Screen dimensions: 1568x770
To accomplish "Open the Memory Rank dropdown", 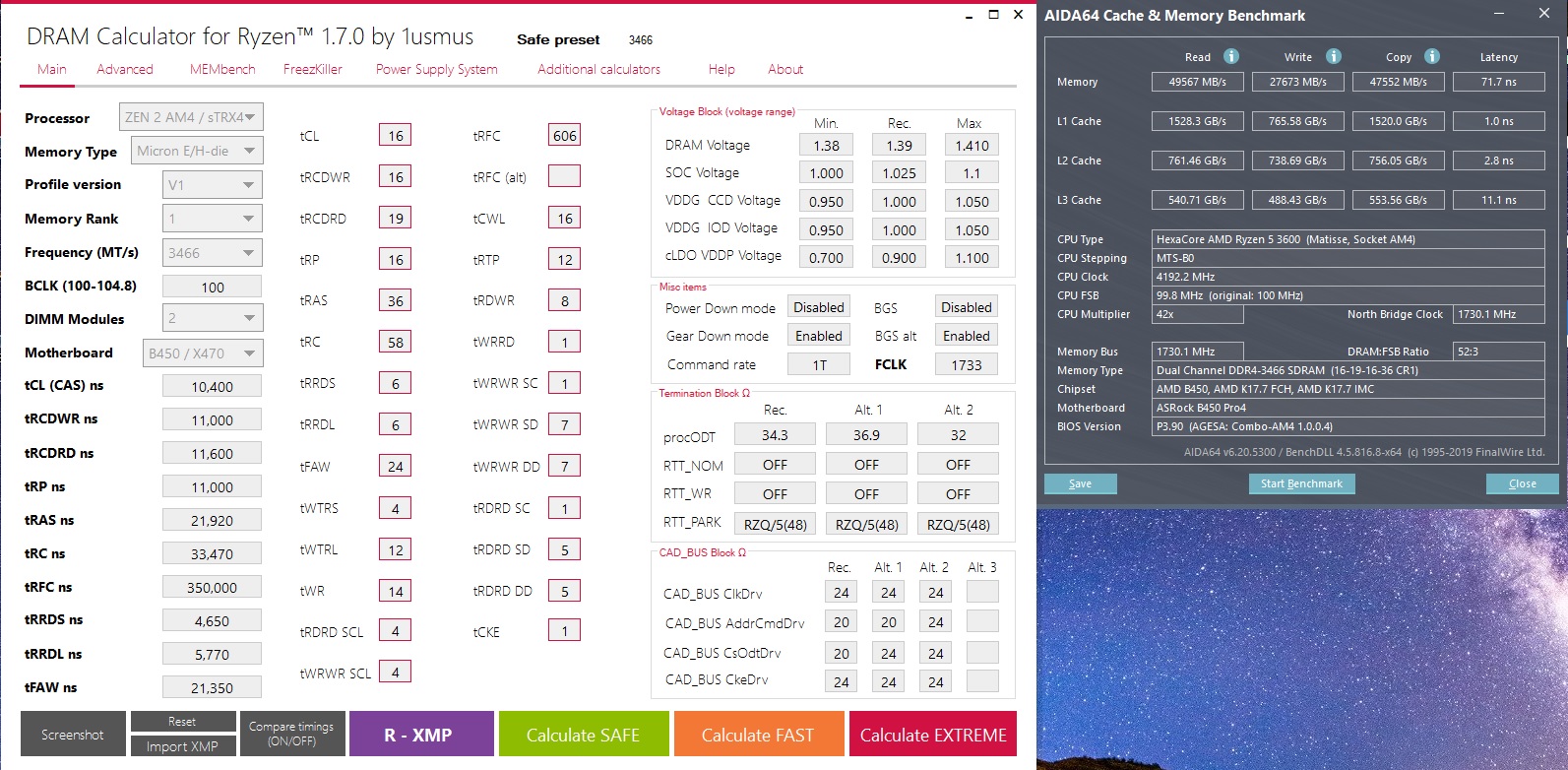I will click(212, 219).
